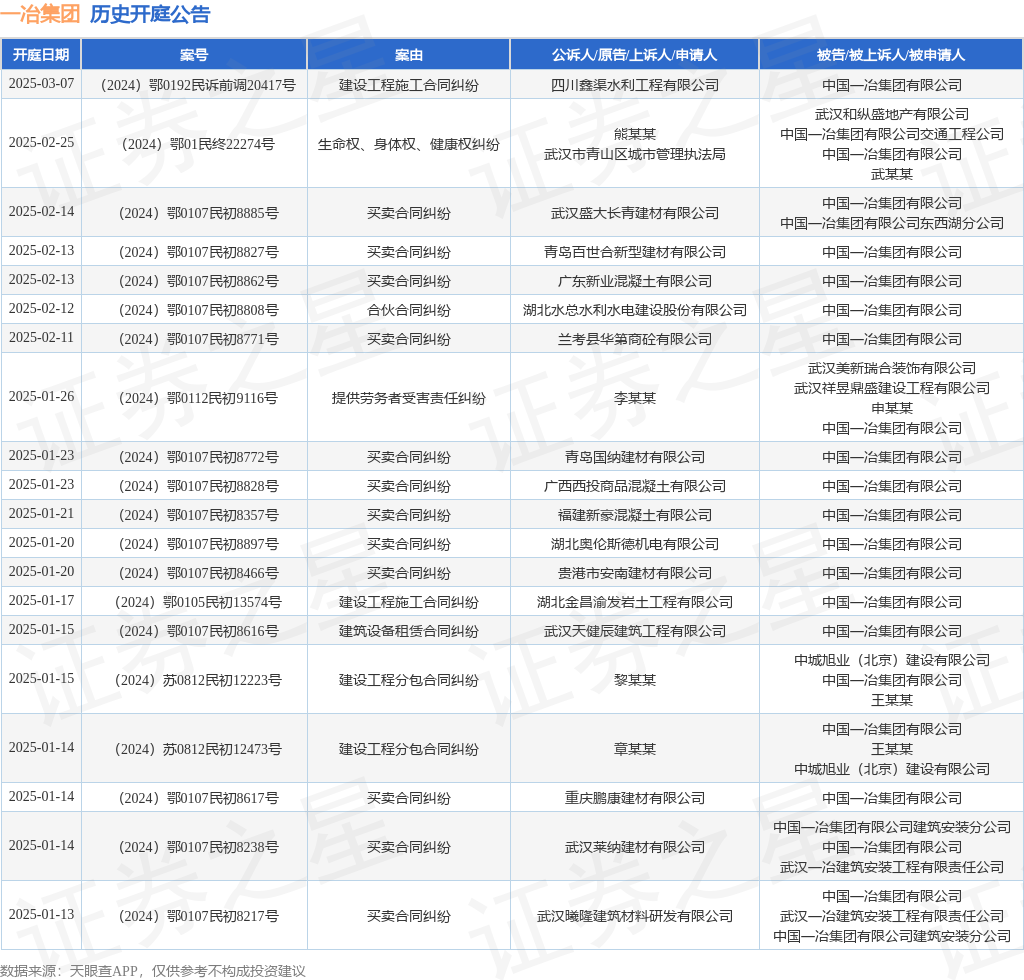The width and height of the screenshot is (1024, 980).
Task: Click 广东新业混凝土有限公司 cell
Action: pos(634,281)
